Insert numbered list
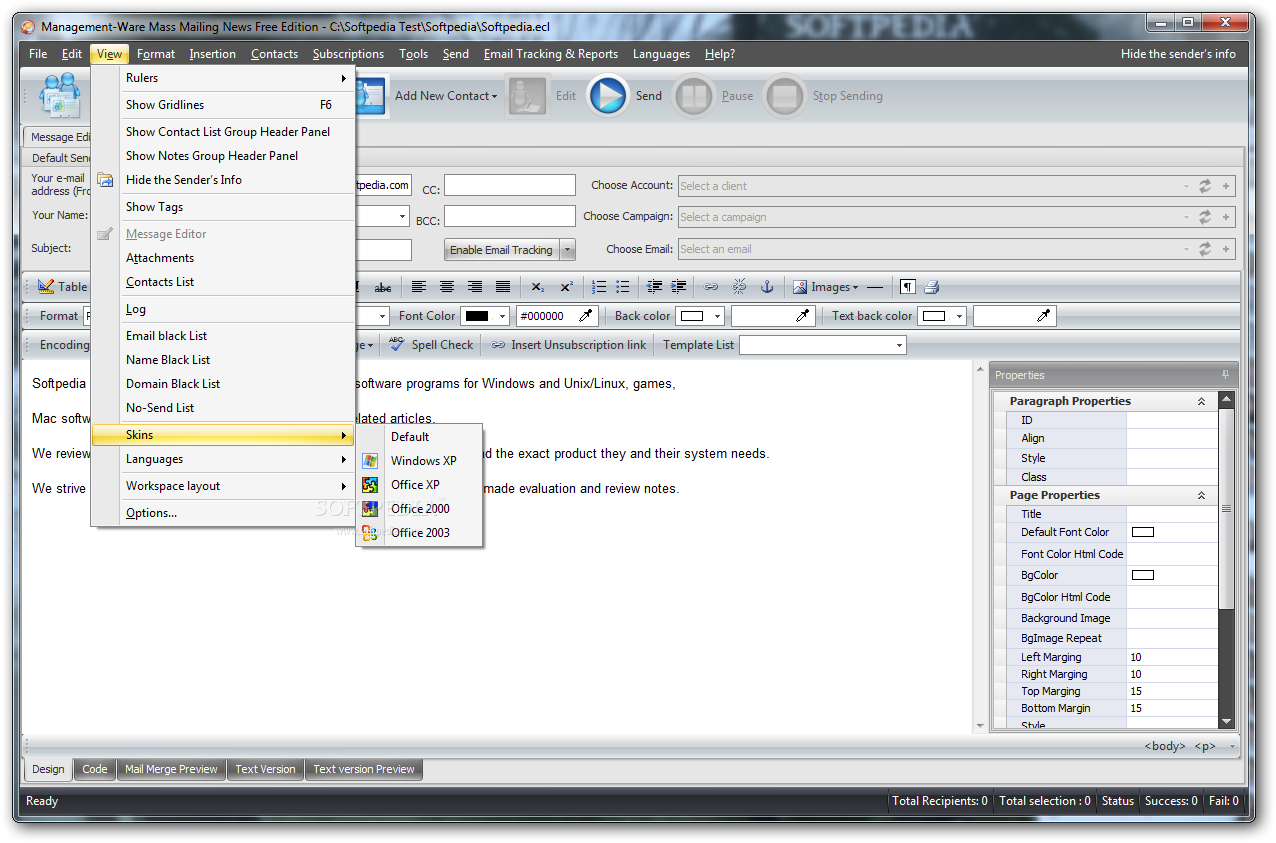Image resolution: width=1276 pixels, height=843 pixels. tap(599, 287)
